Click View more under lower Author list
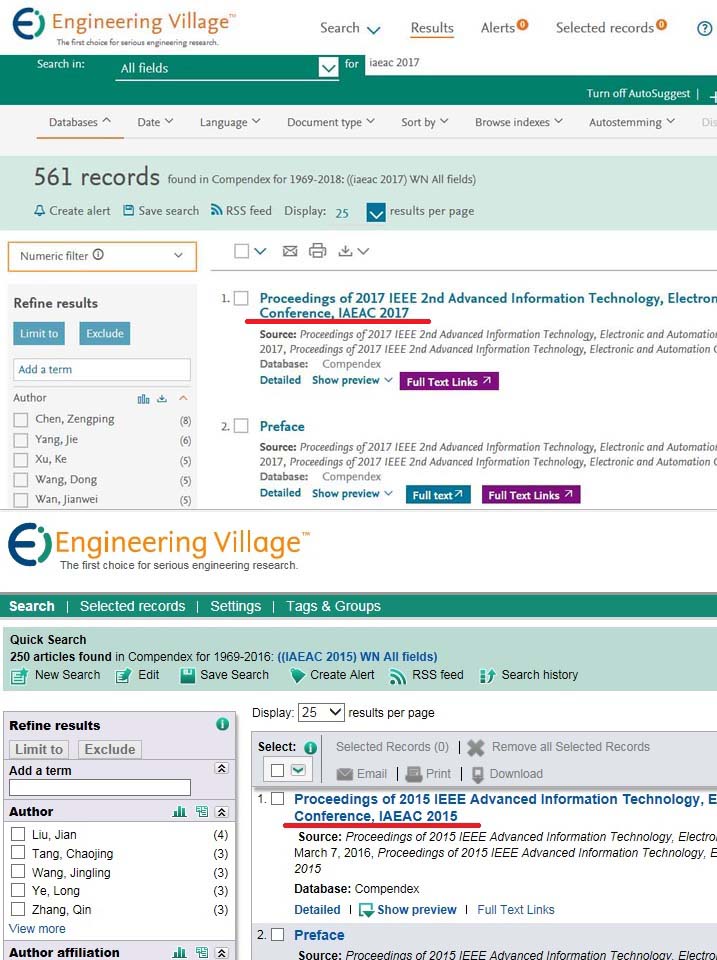 click(37, 928)
